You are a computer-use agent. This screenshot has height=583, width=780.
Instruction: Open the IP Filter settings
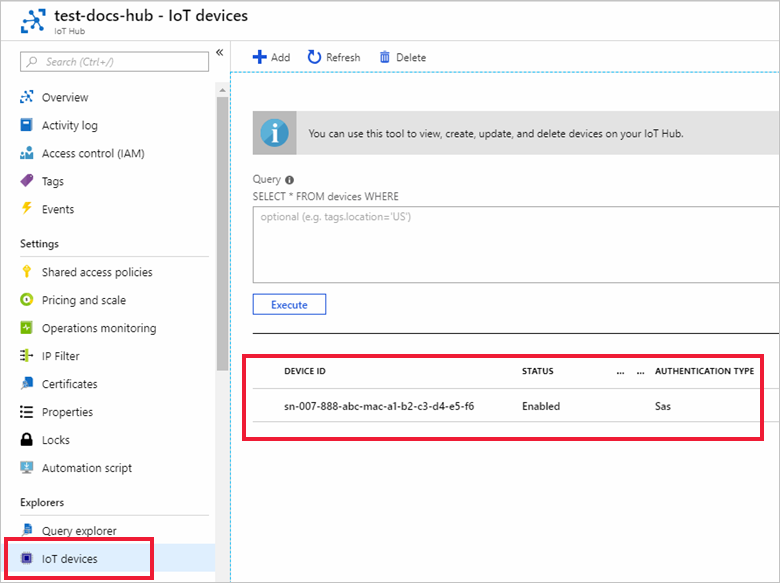point(61,356)
